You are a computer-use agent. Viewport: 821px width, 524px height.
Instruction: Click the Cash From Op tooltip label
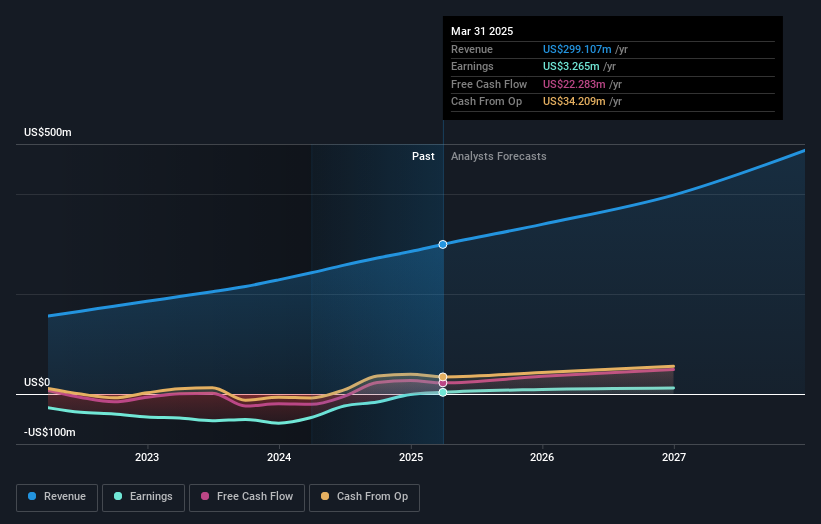(x=486, y=102)
